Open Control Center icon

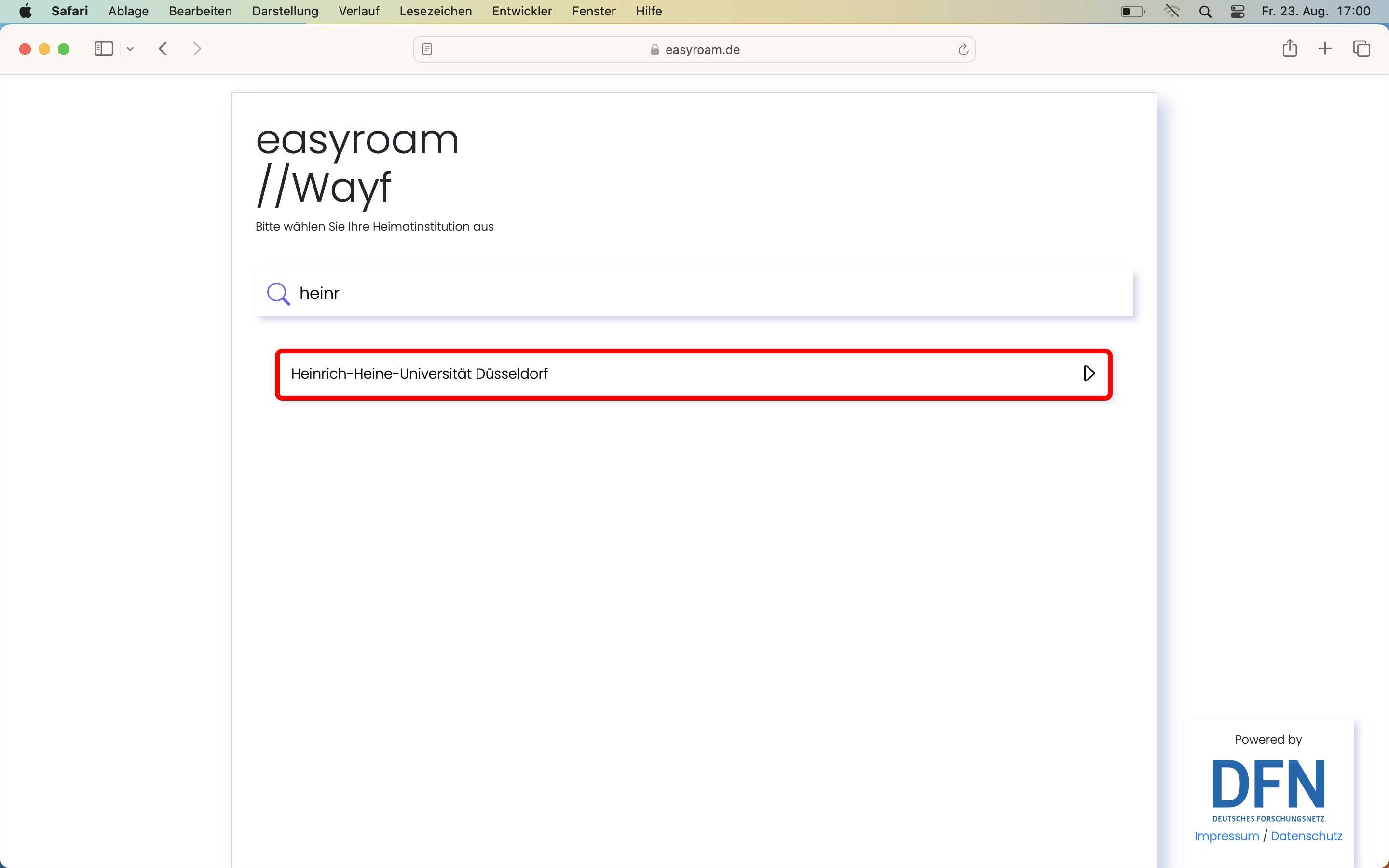(1238, 11)
